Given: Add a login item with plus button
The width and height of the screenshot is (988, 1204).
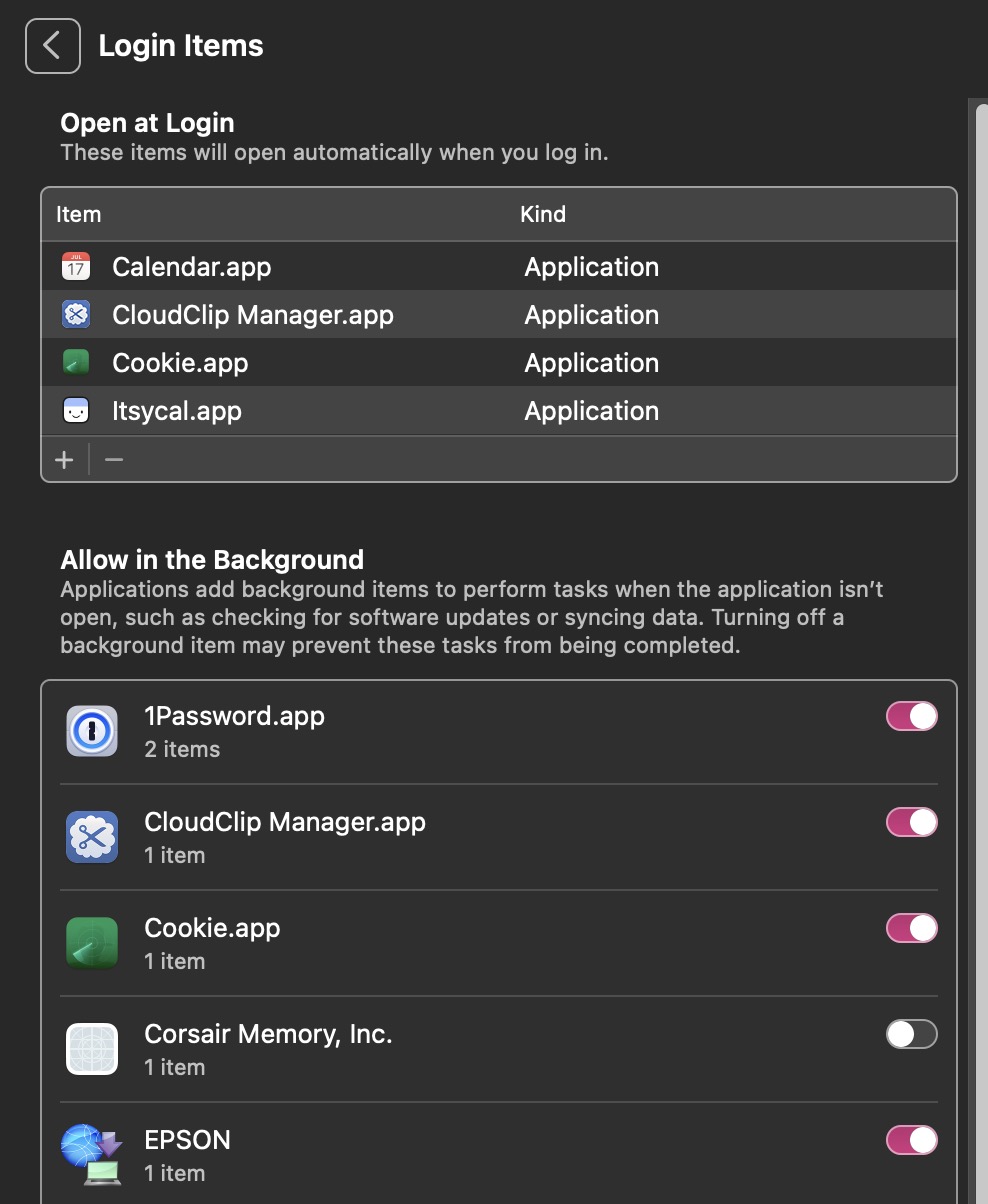Looking at the screenshot, I should (65, 460).
